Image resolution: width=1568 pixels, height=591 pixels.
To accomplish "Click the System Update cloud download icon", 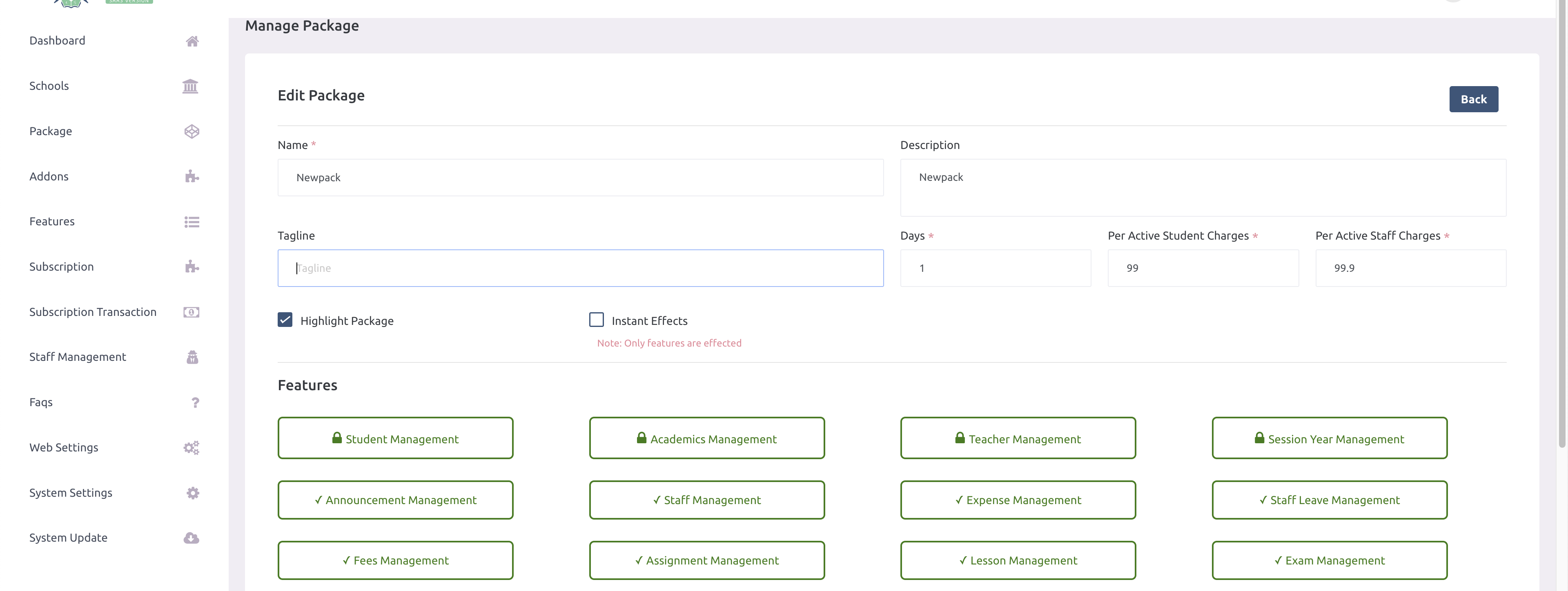I will (x=191, y=538).
